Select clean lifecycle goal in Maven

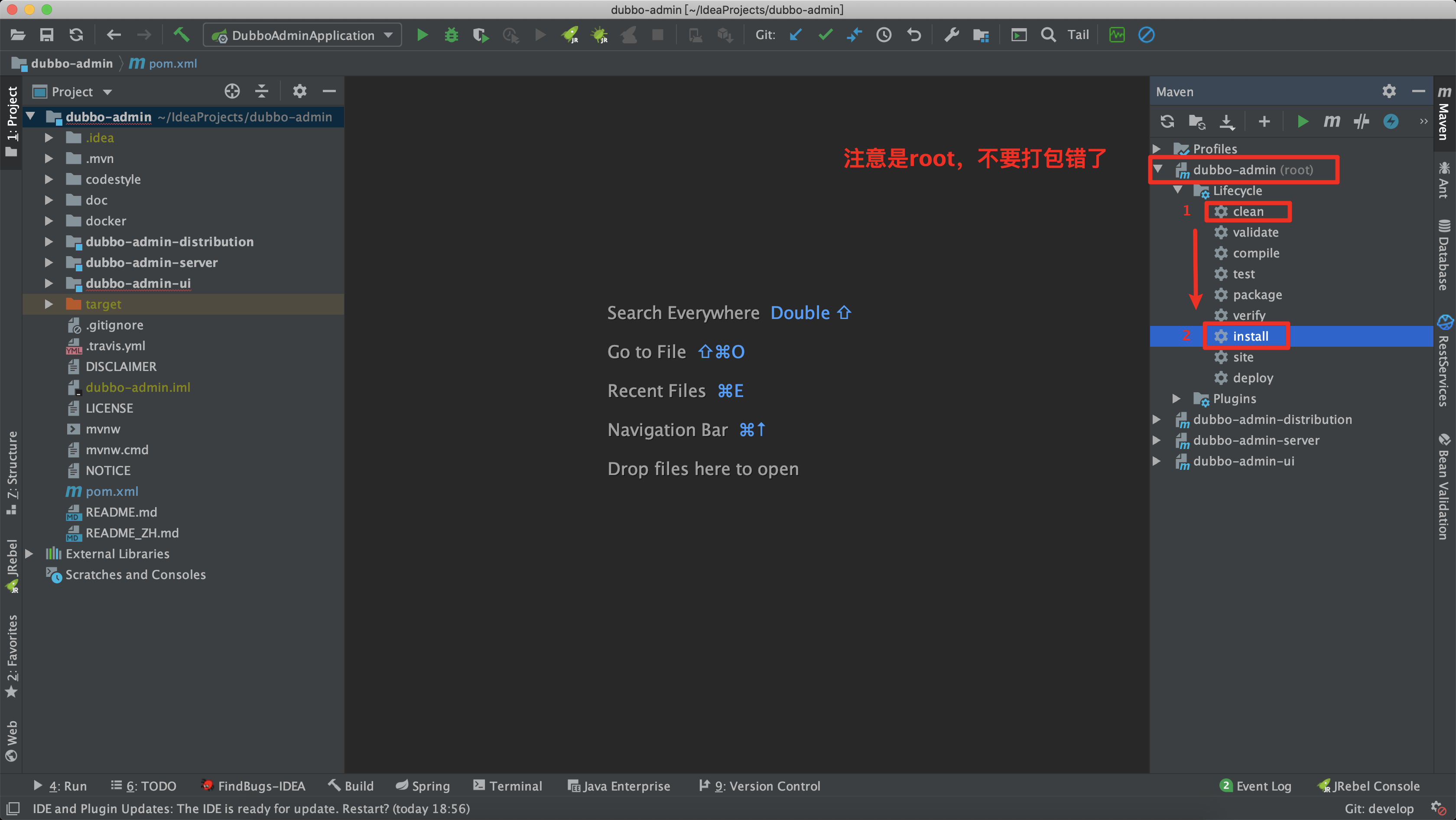click(1248, 212)
